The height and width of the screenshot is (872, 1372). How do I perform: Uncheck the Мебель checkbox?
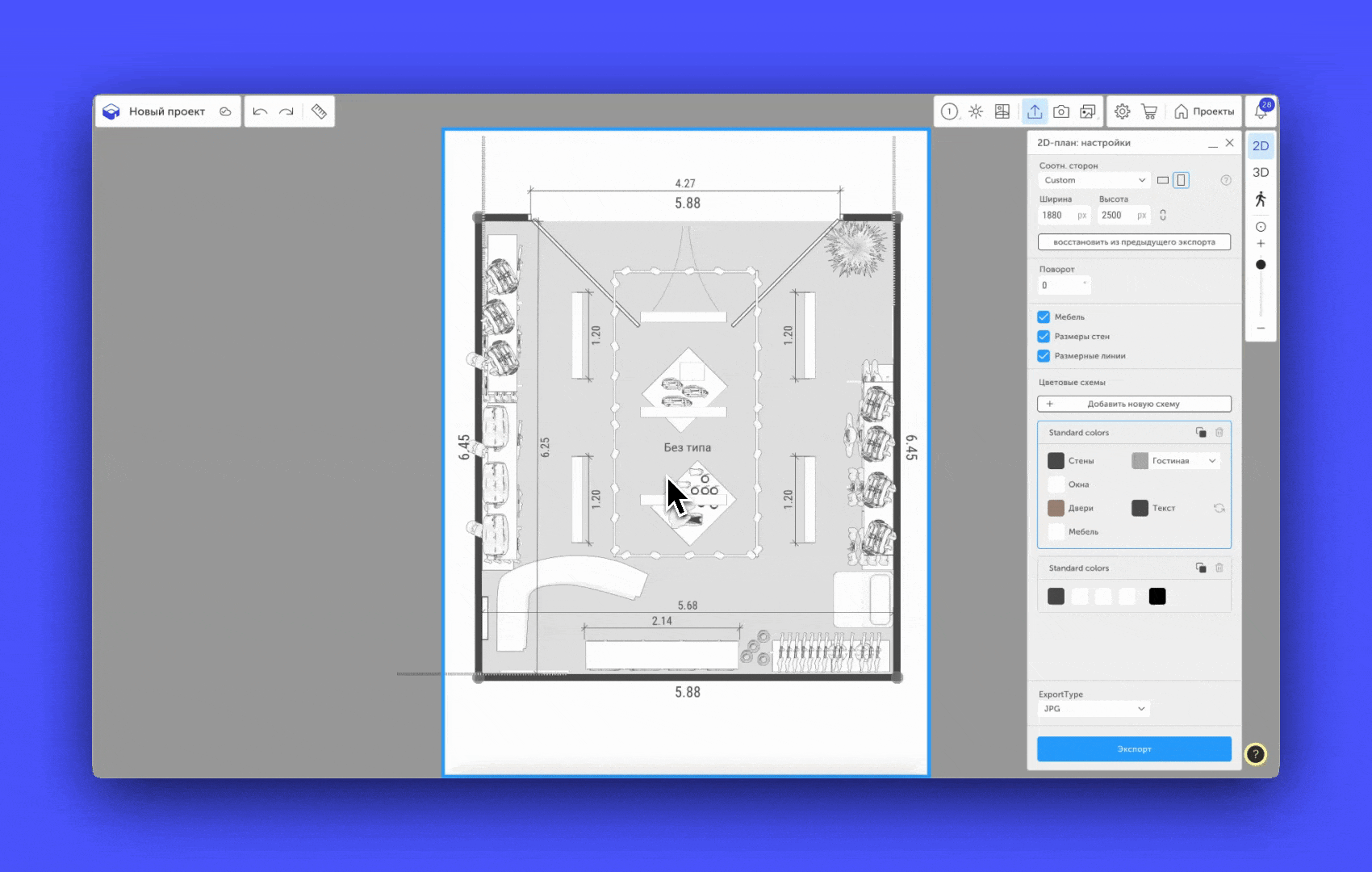(x=1044, y=317)
